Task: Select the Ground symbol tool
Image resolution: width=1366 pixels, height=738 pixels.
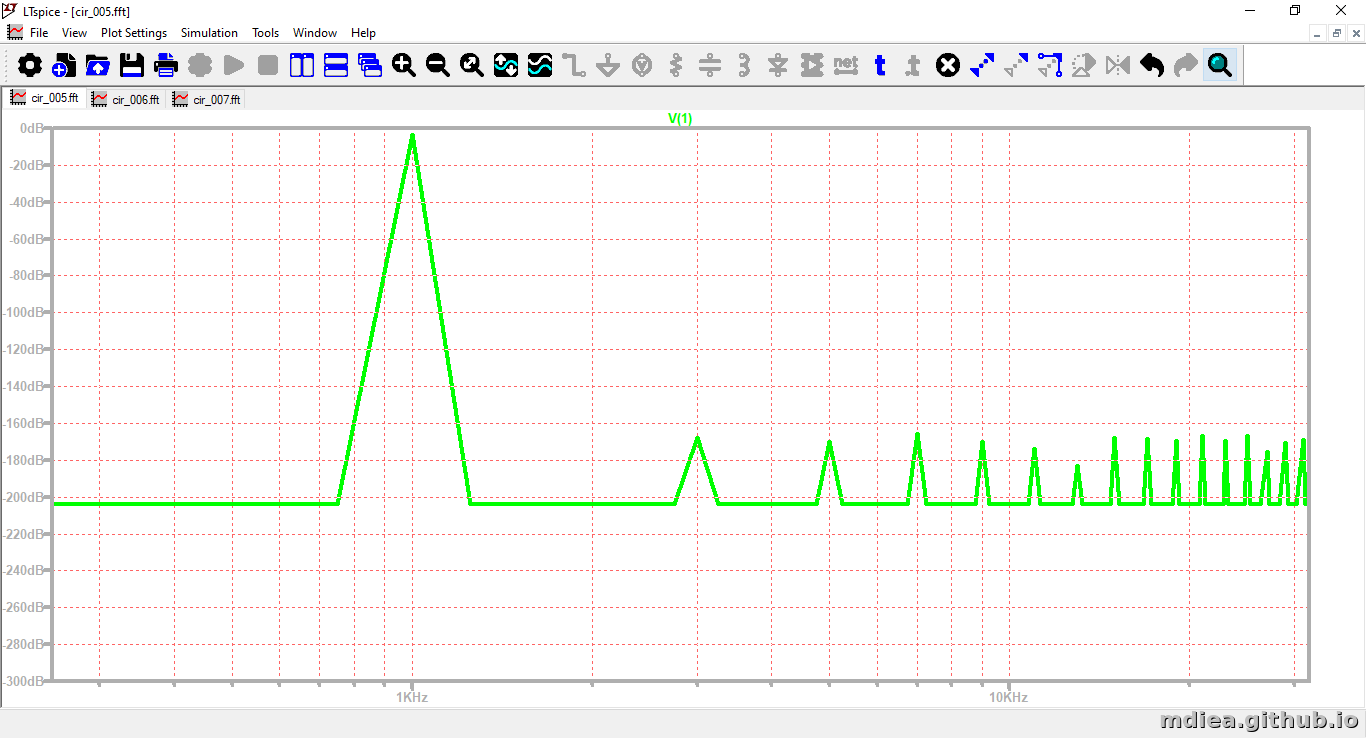Action: point(608,66)
